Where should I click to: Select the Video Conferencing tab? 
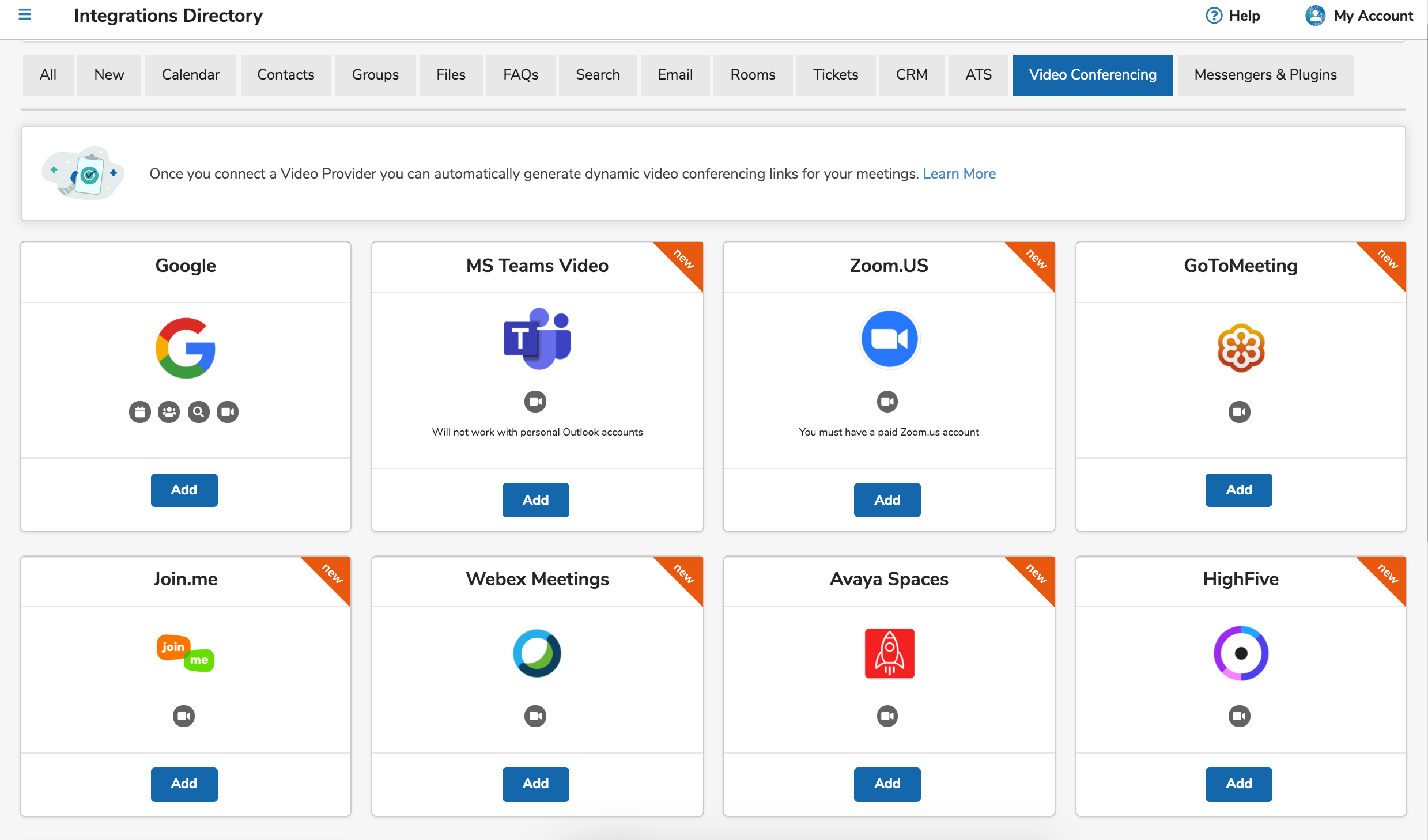click(1093, 75)
